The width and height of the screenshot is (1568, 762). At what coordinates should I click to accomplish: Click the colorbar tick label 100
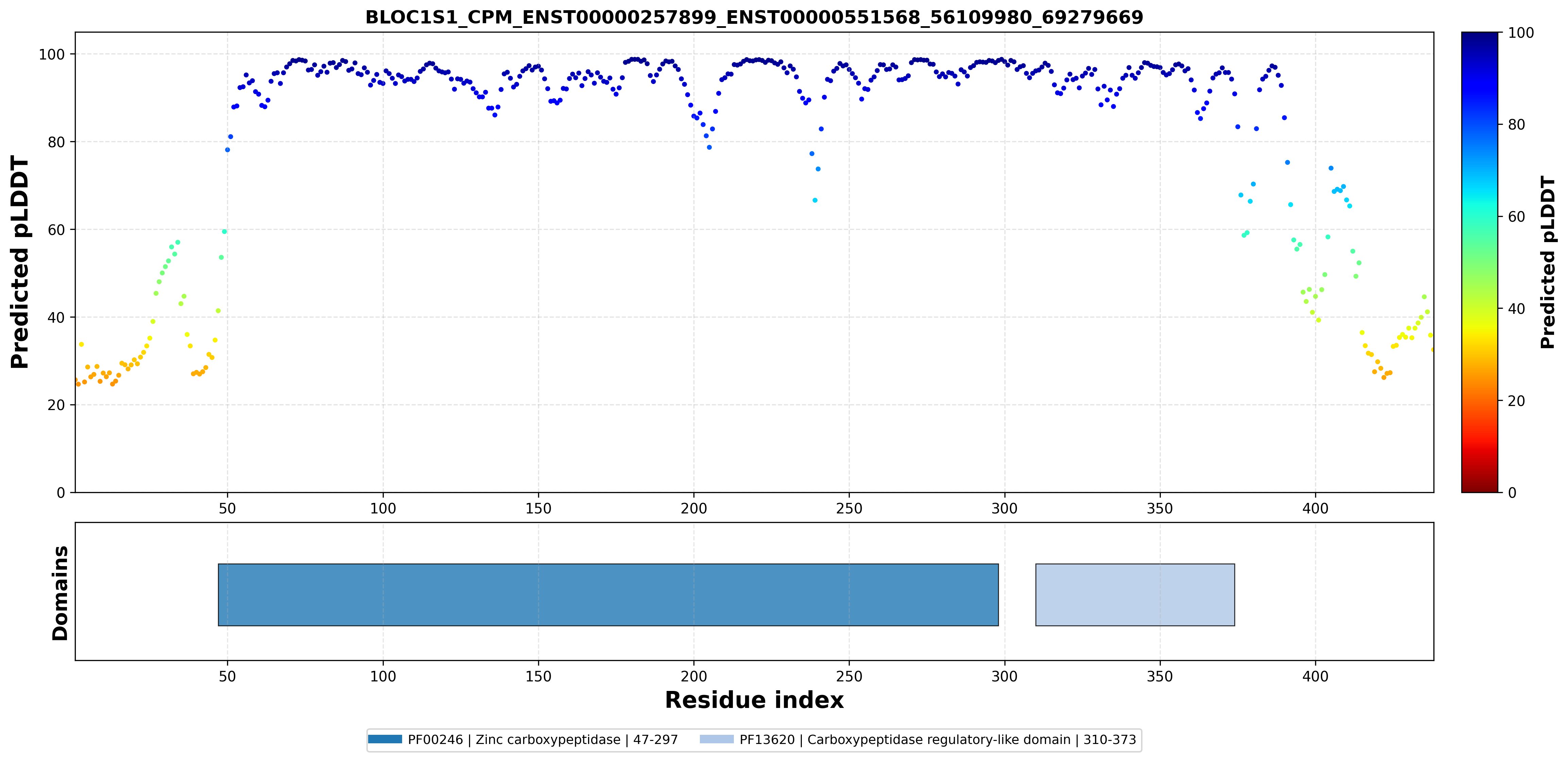[x=1520, y=33]
